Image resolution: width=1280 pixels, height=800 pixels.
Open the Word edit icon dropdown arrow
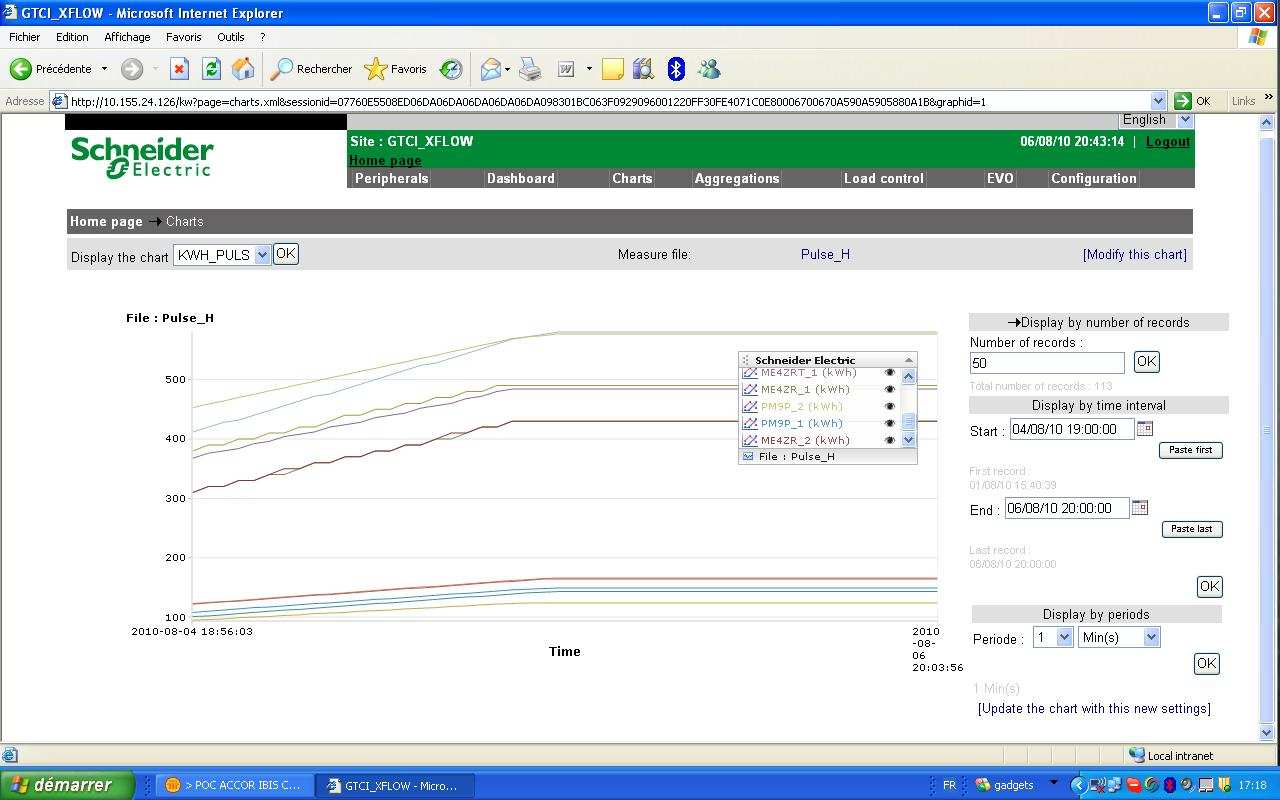click(589, 69)
